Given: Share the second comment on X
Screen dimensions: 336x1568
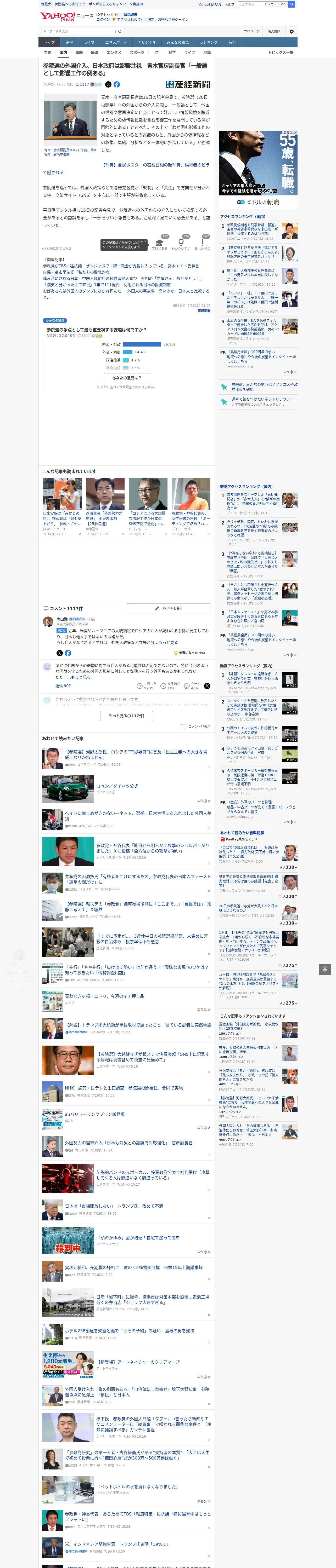Looking at the screenshot, I should 207,686.
